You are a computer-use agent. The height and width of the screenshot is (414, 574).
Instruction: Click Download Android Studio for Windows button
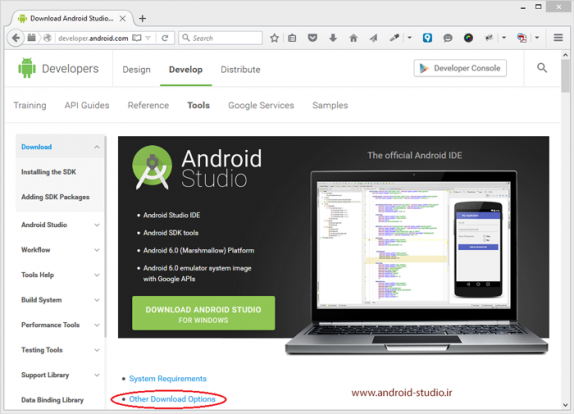pos(203,313)
